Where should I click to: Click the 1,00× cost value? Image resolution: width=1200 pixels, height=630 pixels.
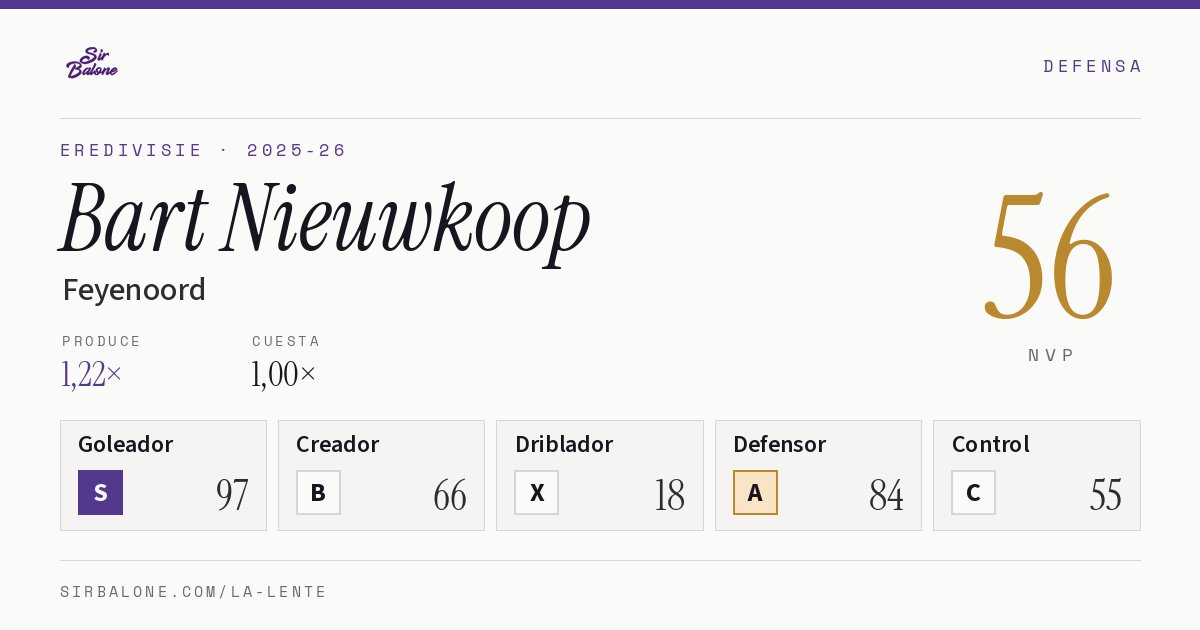(283, 374)
